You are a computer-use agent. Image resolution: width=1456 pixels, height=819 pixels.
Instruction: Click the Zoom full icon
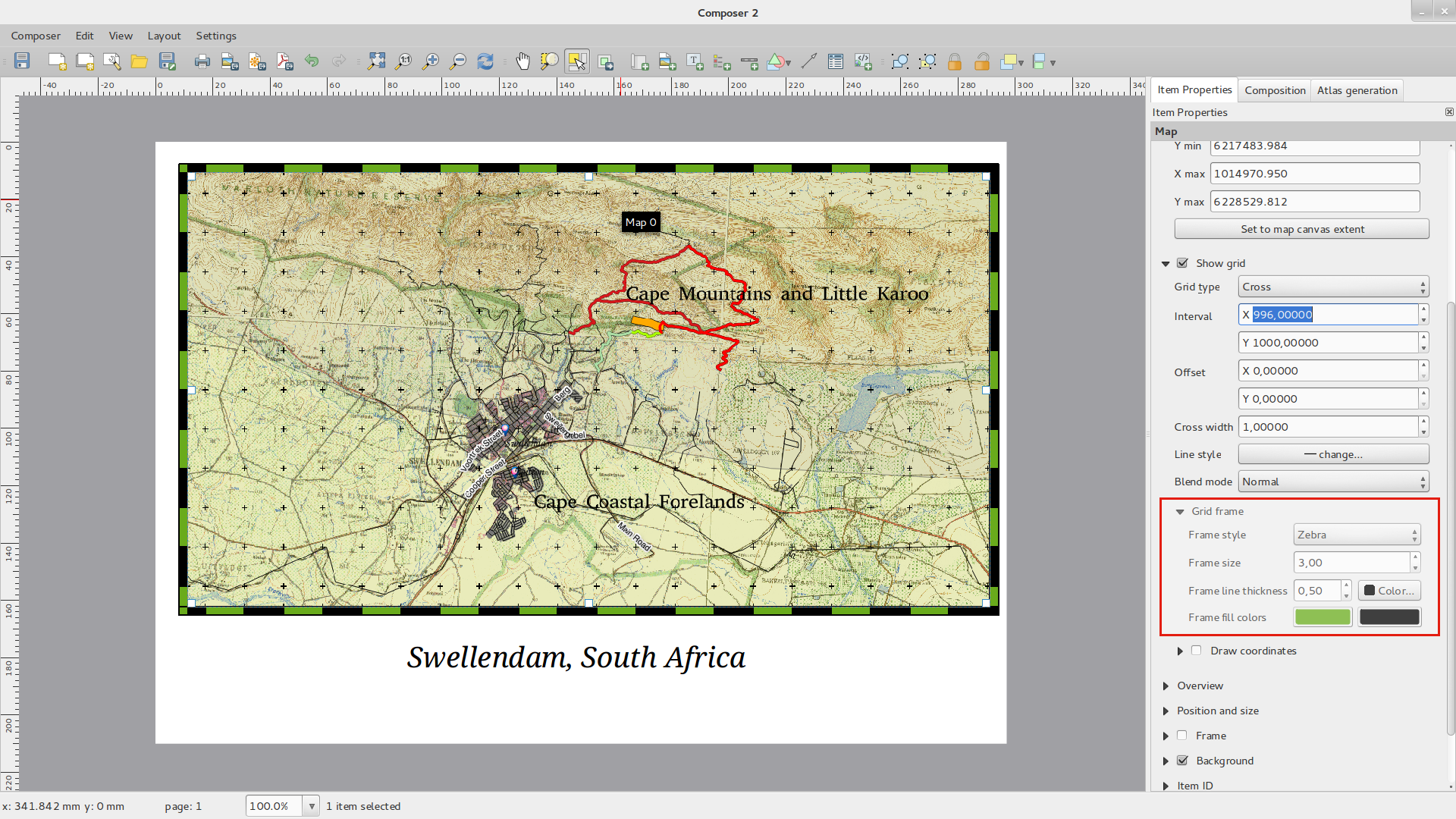click(x=376, y=61)
